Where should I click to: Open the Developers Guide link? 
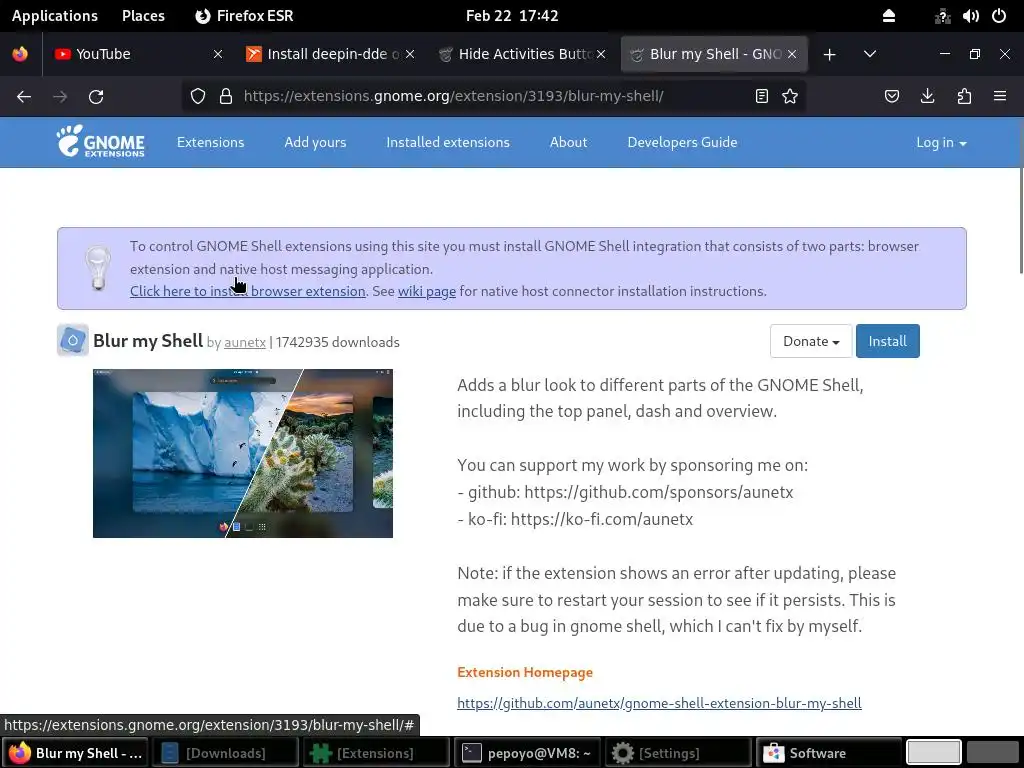coord(682,142)
